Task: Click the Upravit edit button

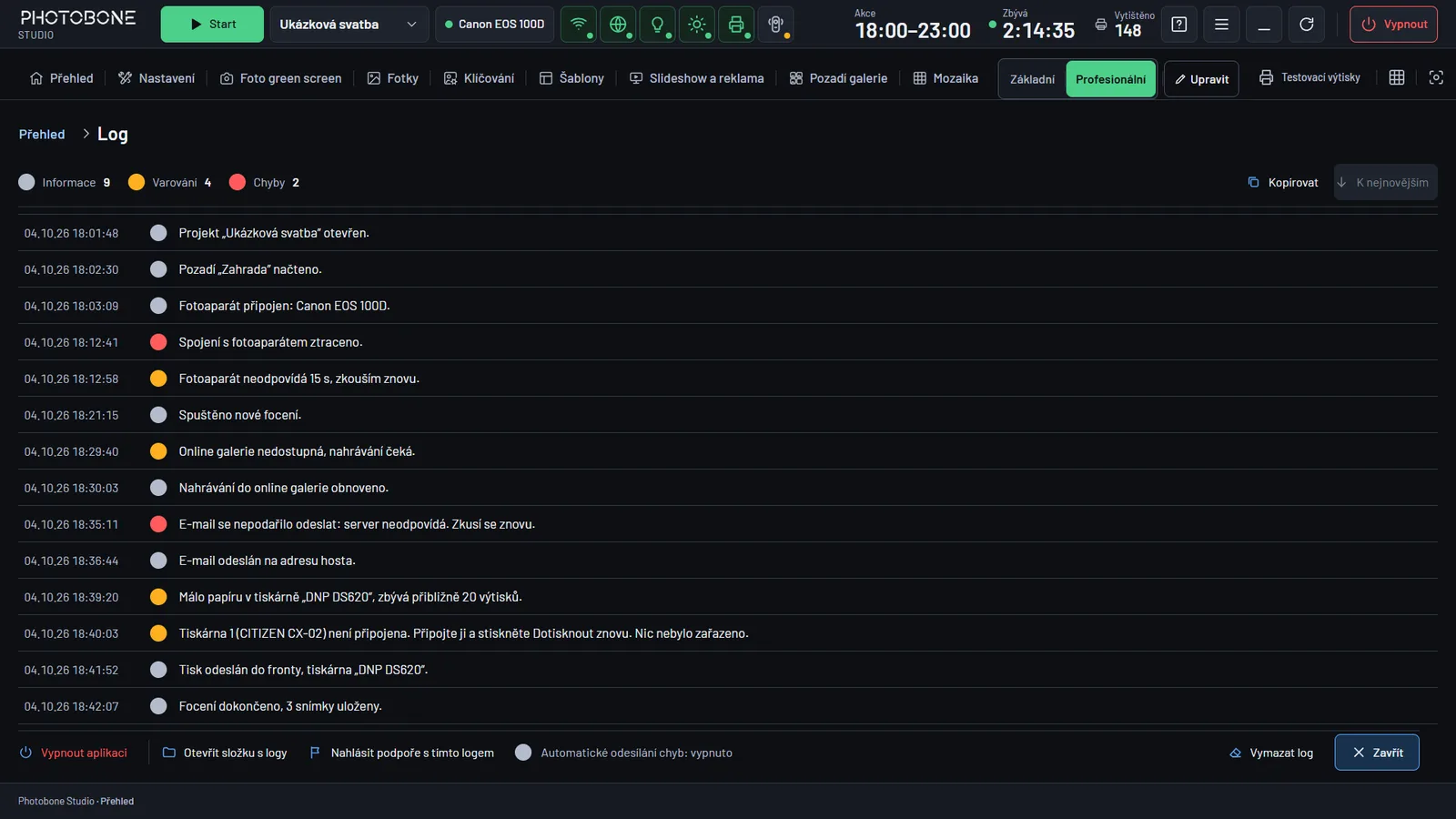Action: point(1201,79)
